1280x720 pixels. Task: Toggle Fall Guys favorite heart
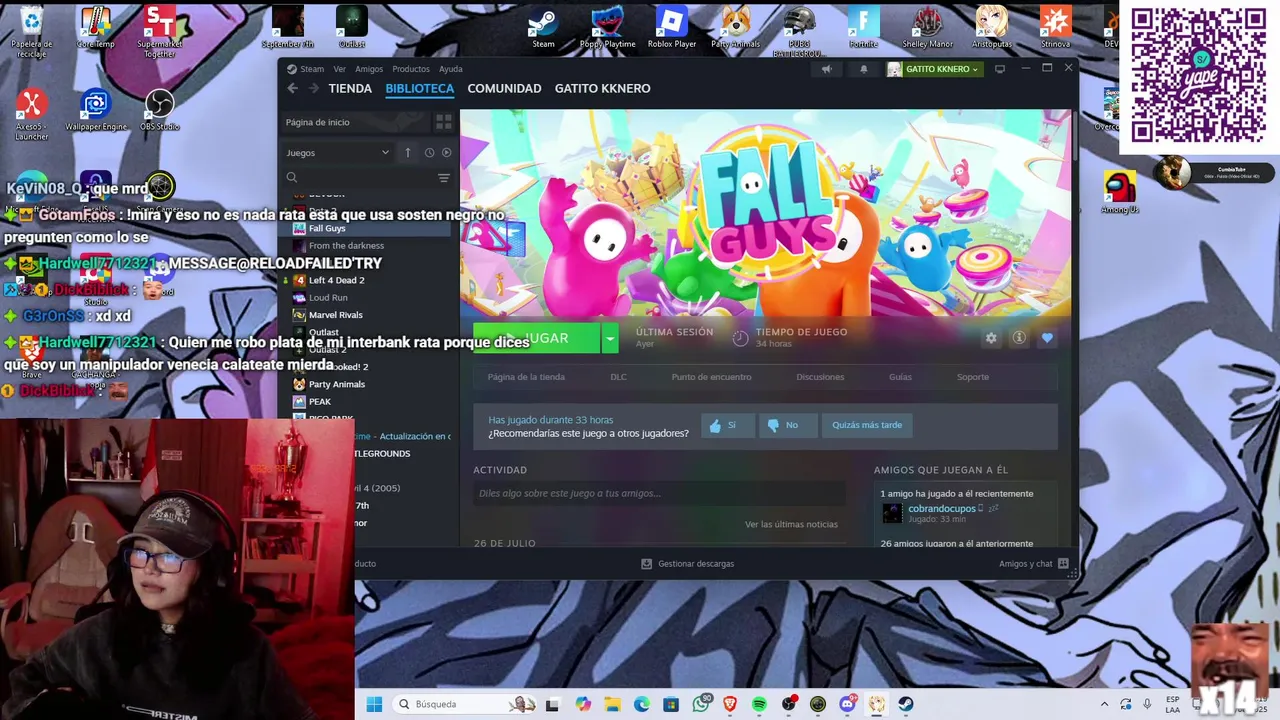point(1047,338)
